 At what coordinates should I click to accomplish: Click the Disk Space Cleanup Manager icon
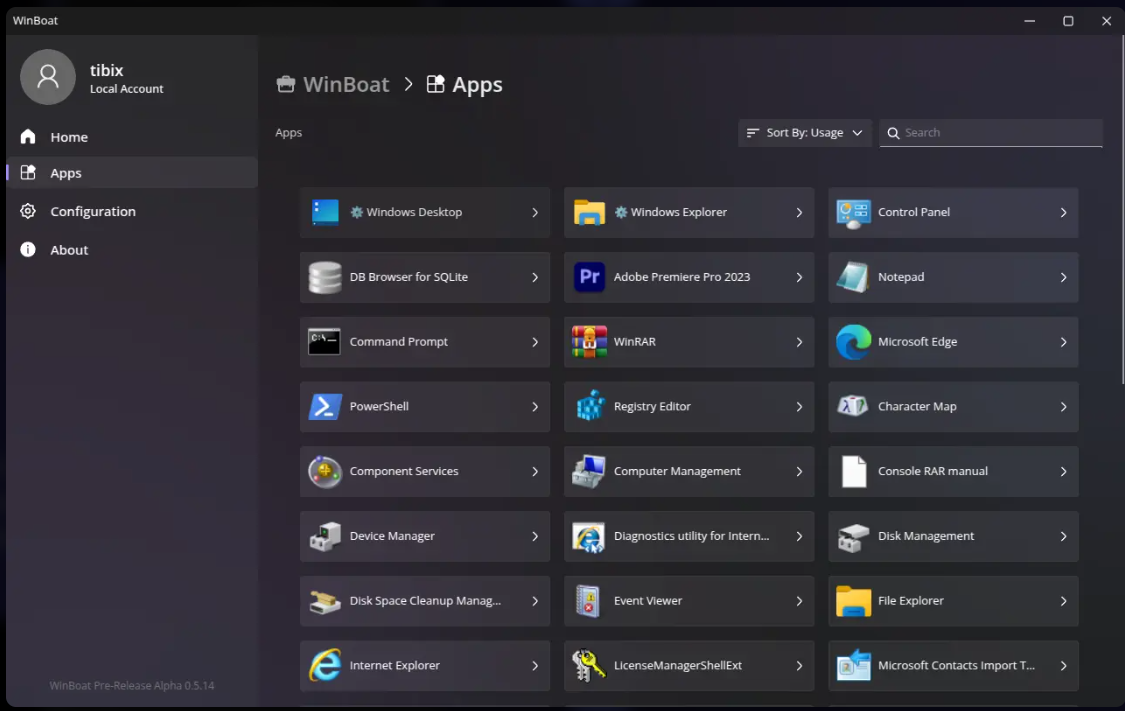pyautogui.click(x=324, y=601)
